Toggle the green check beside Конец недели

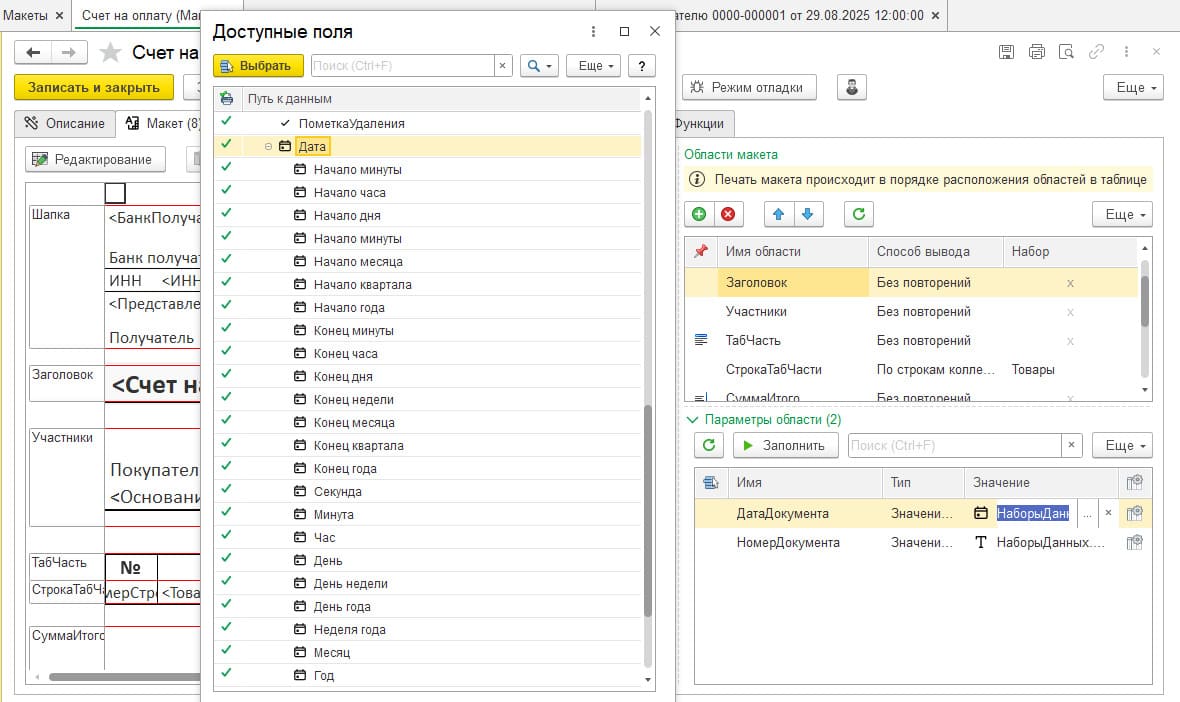[x=226, y=399]
